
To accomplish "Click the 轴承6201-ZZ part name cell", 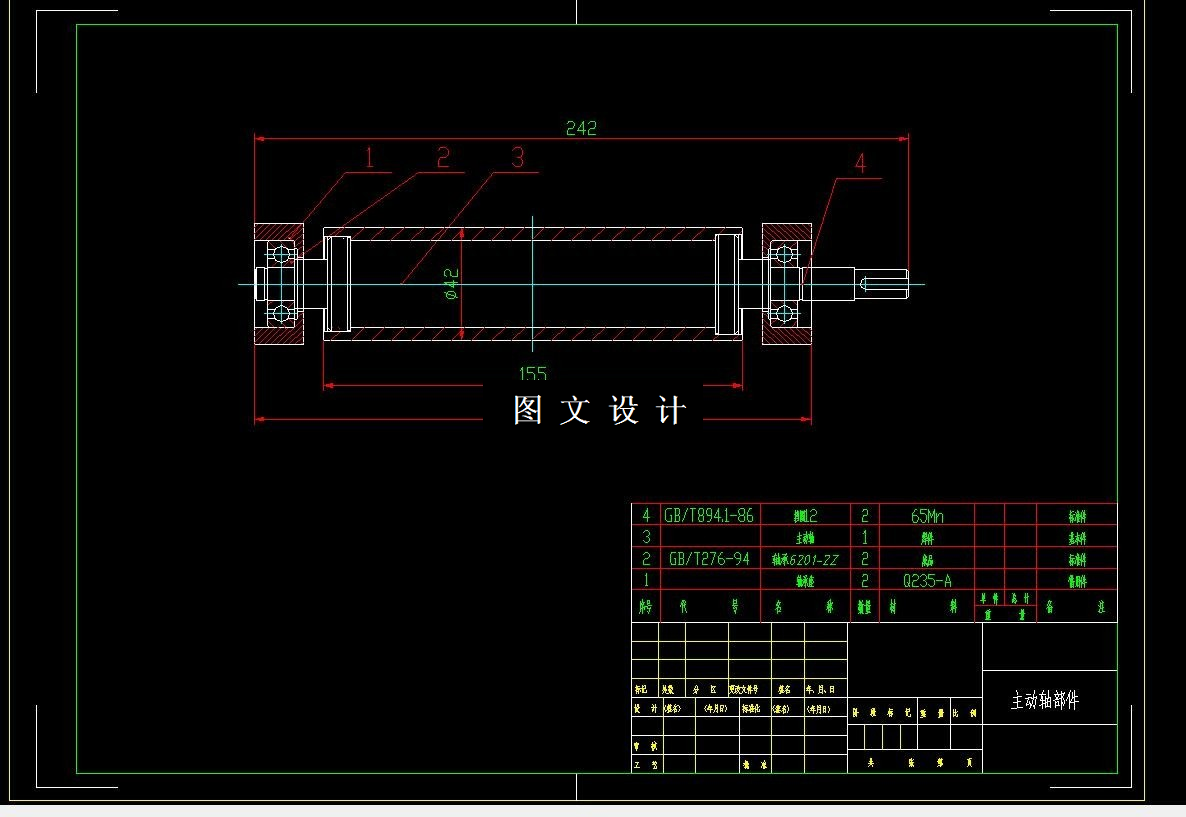I will pos(805,560).
